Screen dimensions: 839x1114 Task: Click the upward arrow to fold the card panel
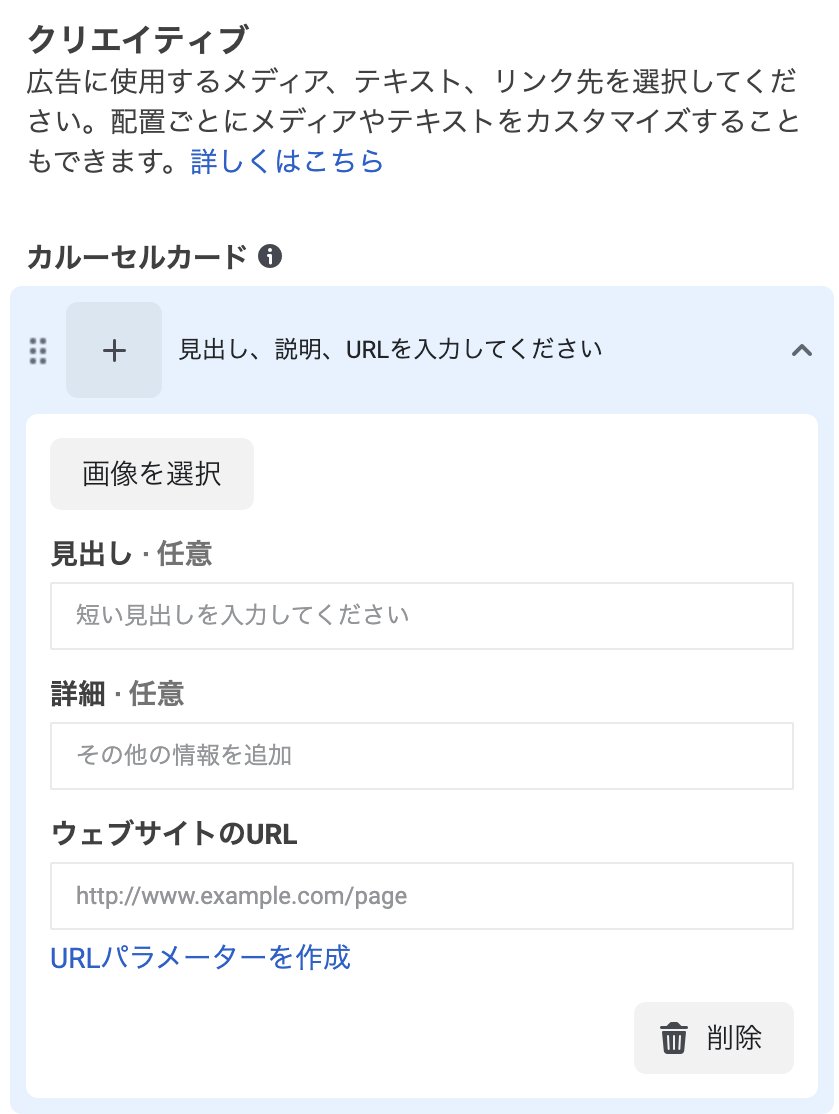[802, 351]
